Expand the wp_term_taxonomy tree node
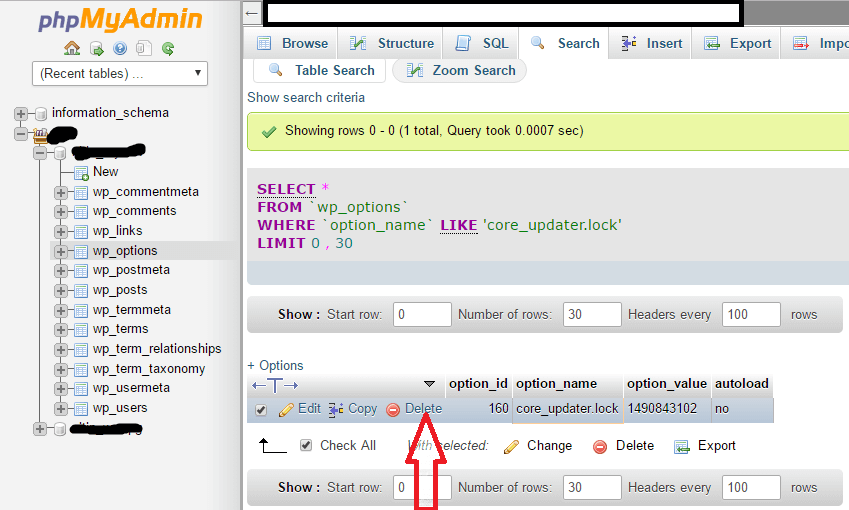 coord(61,369)
